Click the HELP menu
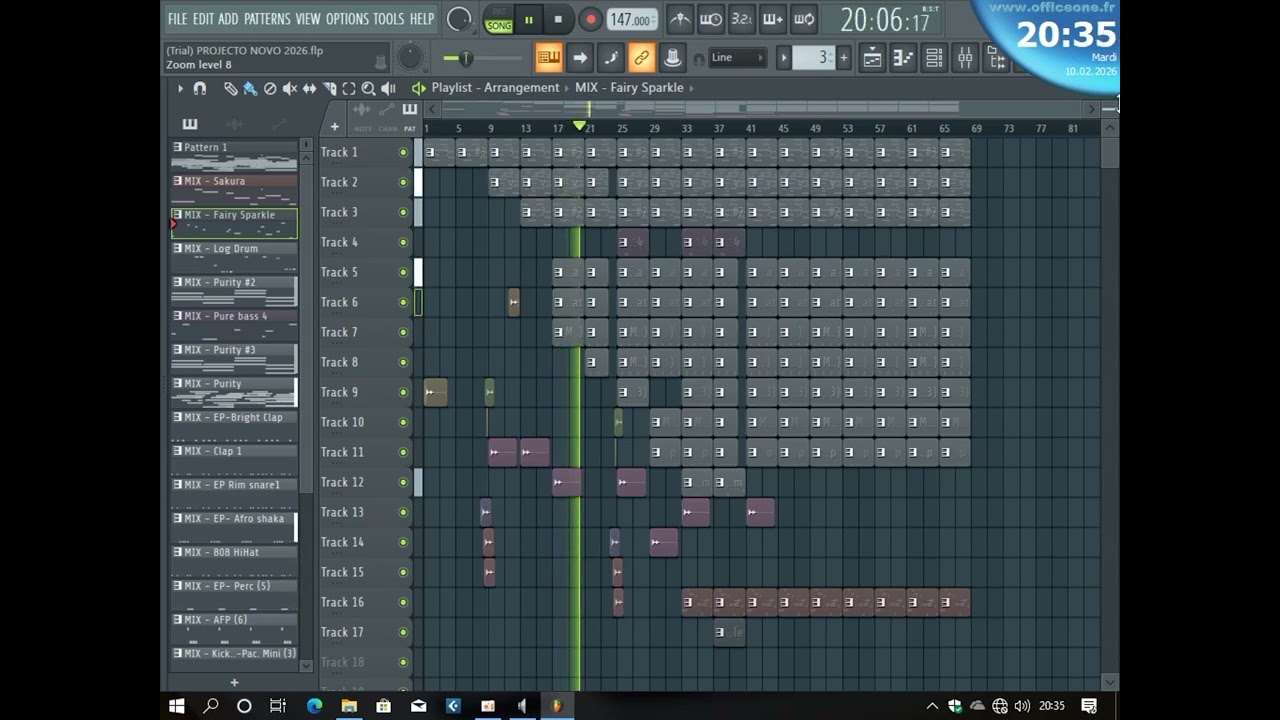Image resolution: width=1280 pixels, height=720 pixels. tap(422, 19)
